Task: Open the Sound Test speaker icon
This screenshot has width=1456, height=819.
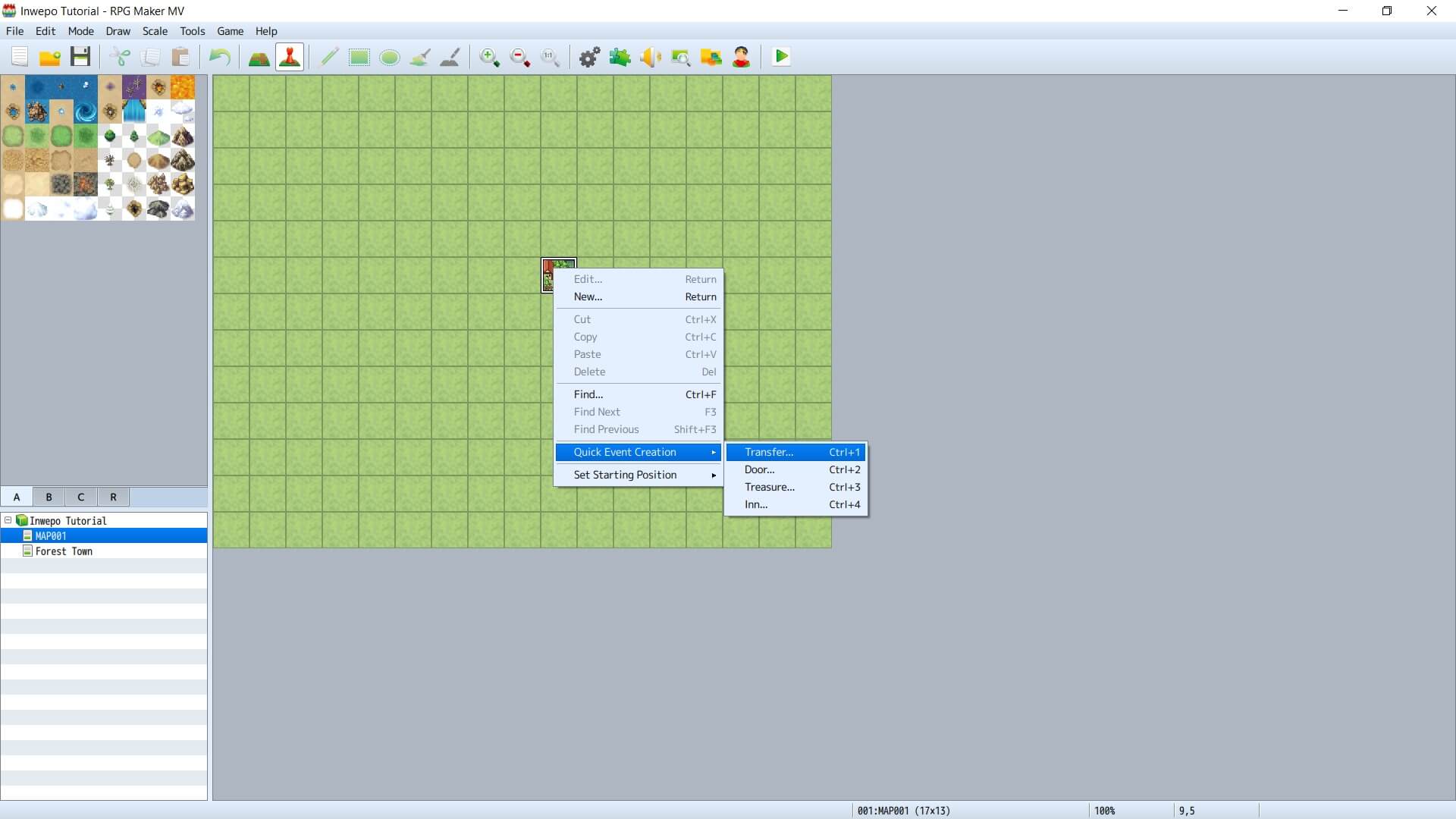Action: point(650,57)
